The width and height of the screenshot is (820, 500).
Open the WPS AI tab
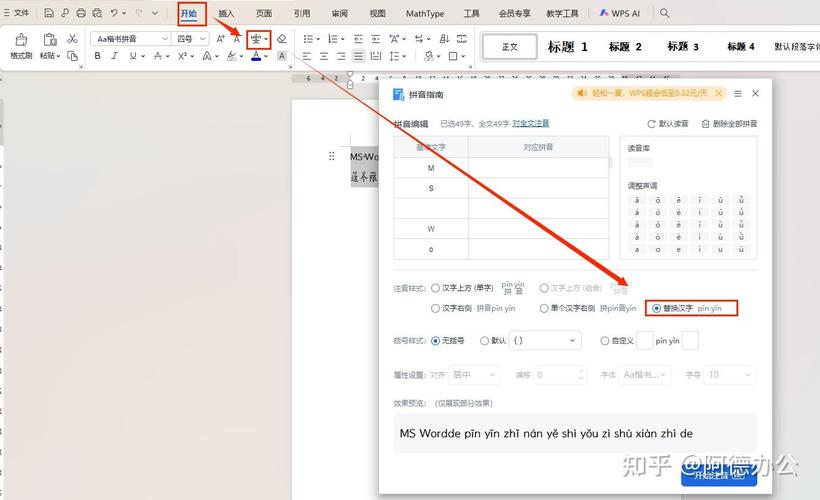[x=619, y=14]
